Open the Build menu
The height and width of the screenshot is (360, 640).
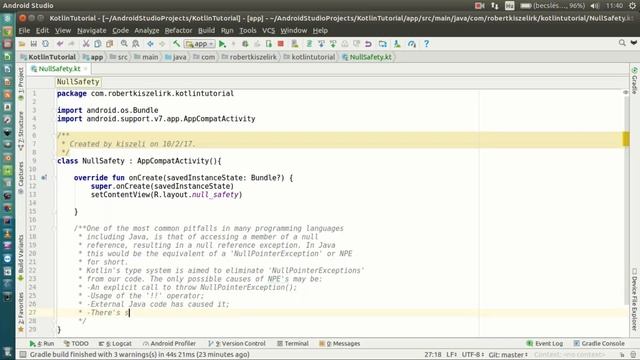[206, 31]
